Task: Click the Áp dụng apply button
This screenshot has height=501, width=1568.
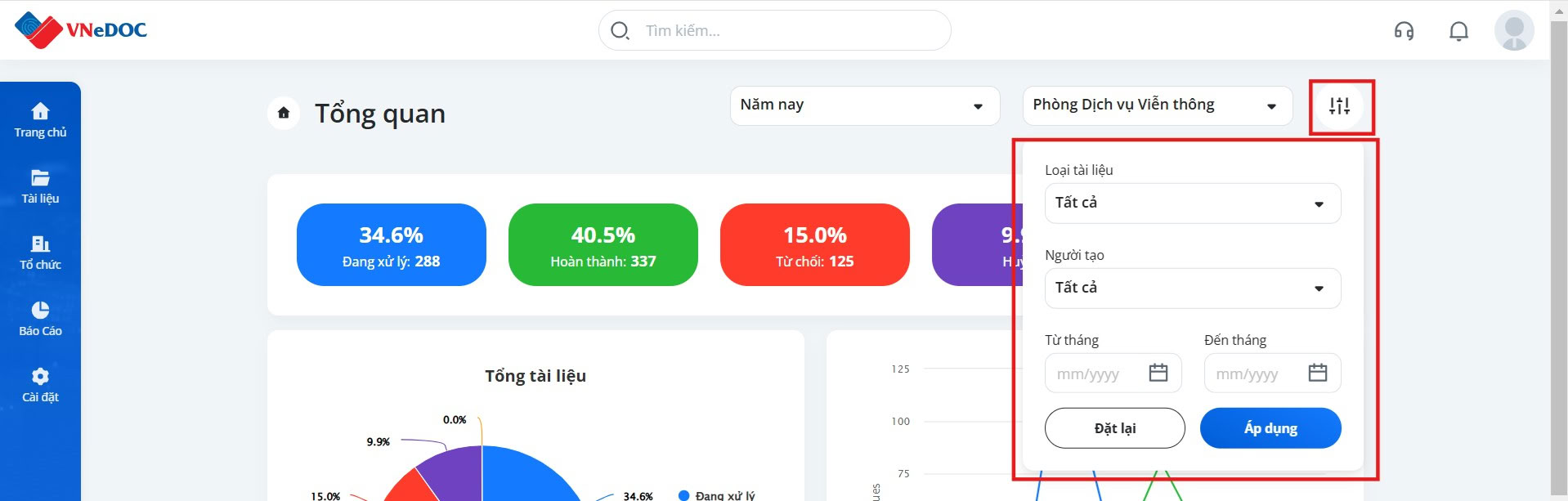Action: 1270,428
